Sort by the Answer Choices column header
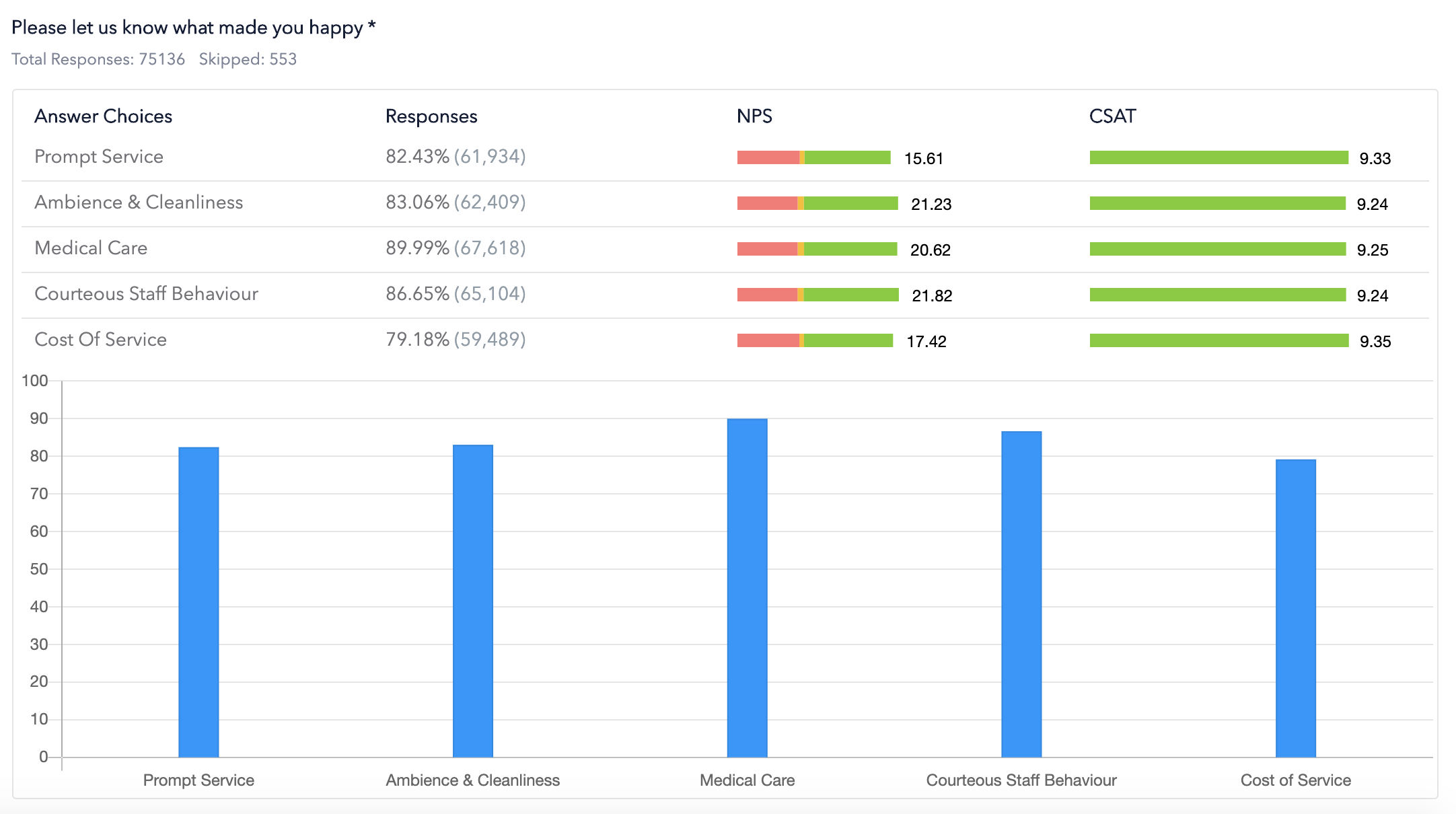 [x=103, y=116]
